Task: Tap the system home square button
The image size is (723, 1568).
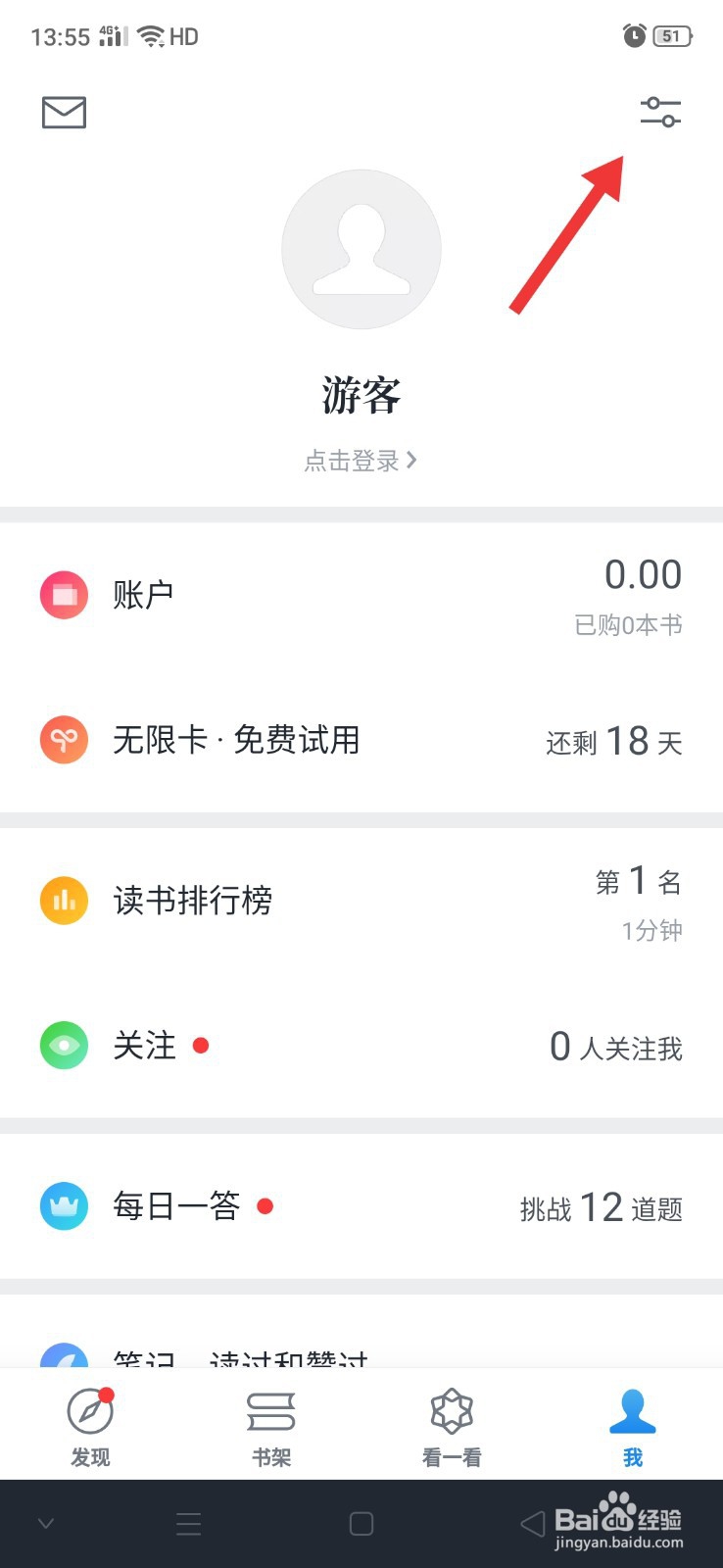Action: 361,1524
